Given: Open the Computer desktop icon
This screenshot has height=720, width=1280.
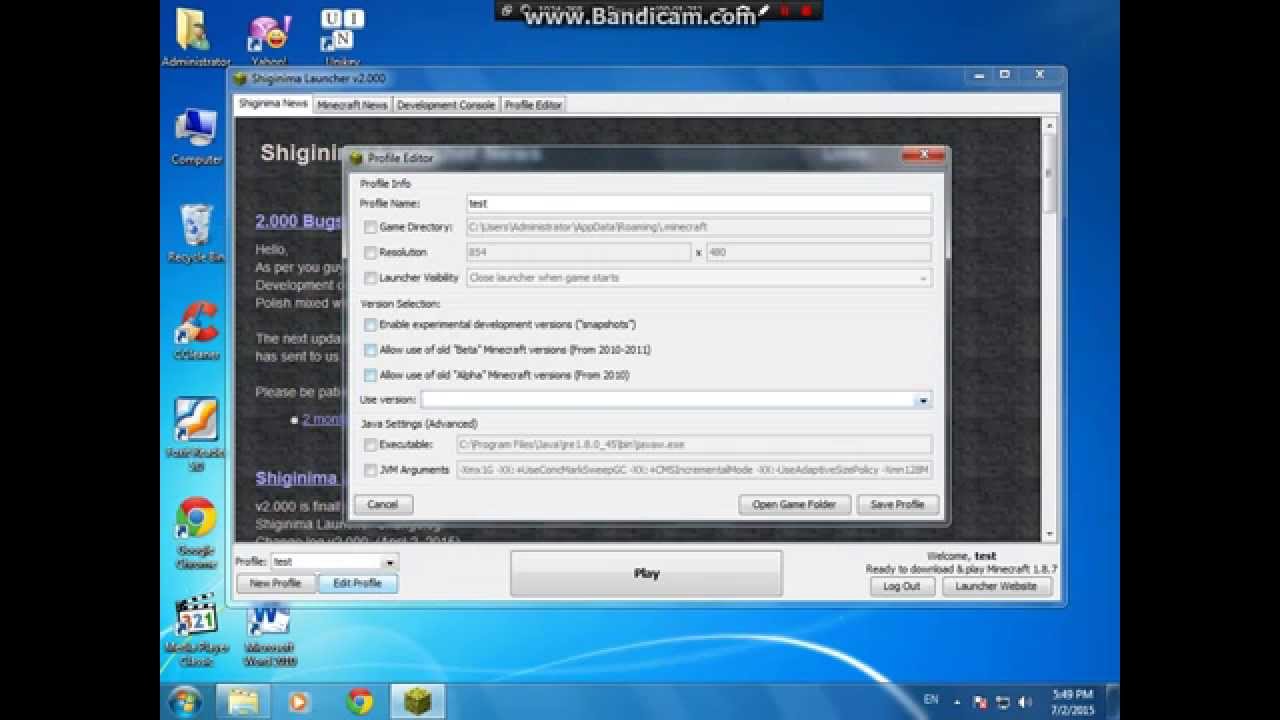Looking at the screenshot, I should [x=196, y=136].
